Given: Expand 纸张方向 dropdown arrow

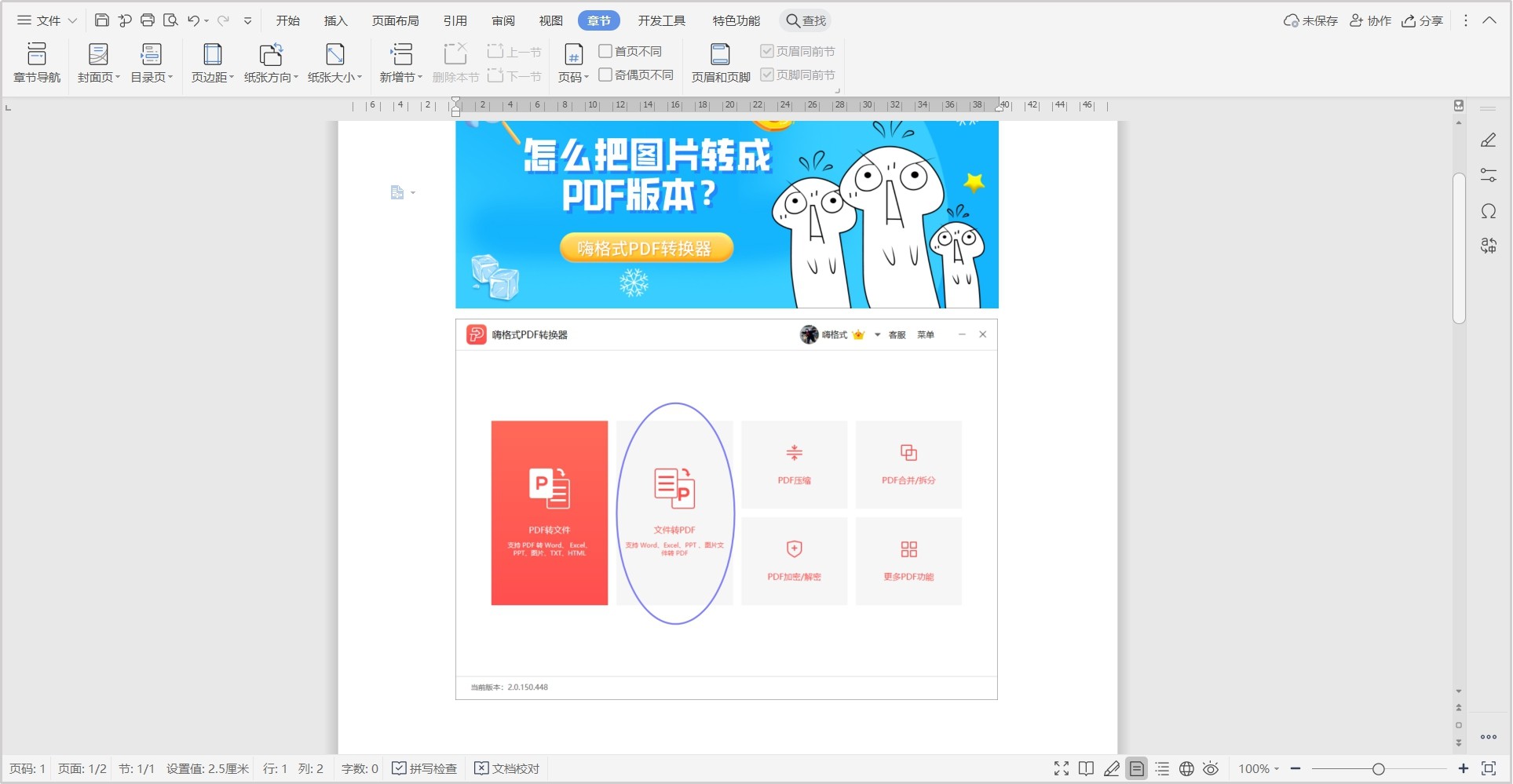Looking at the screenshot, I should [296, 77].
